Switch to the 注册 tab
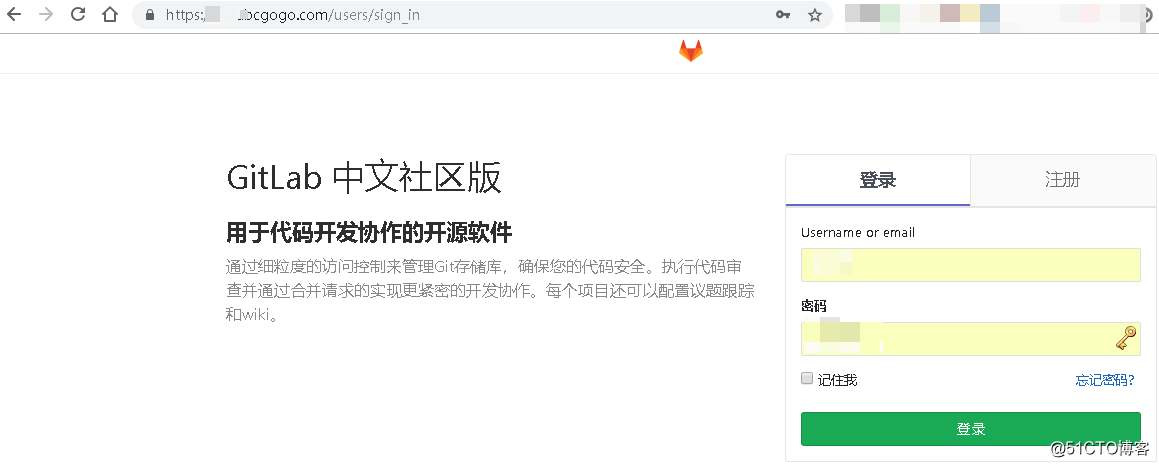 [1062, 180]
